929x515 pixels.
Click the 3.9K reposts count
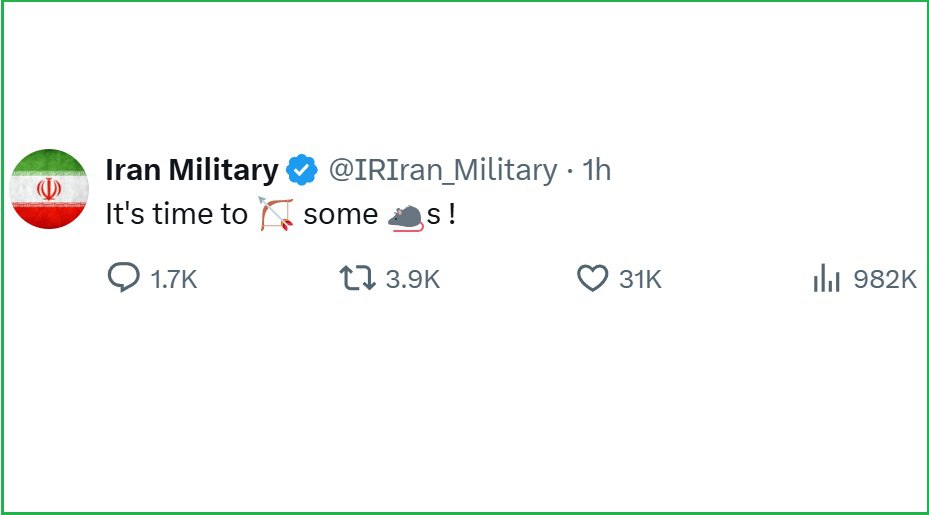tap(413, 279)
